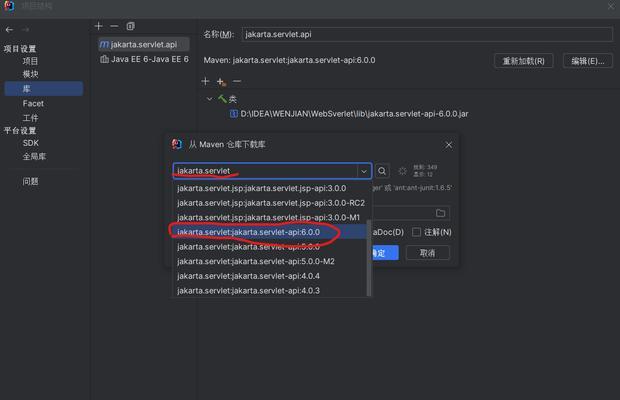The image size is (620, 400).
Task: Add a new project library
Action: [99, 26]
